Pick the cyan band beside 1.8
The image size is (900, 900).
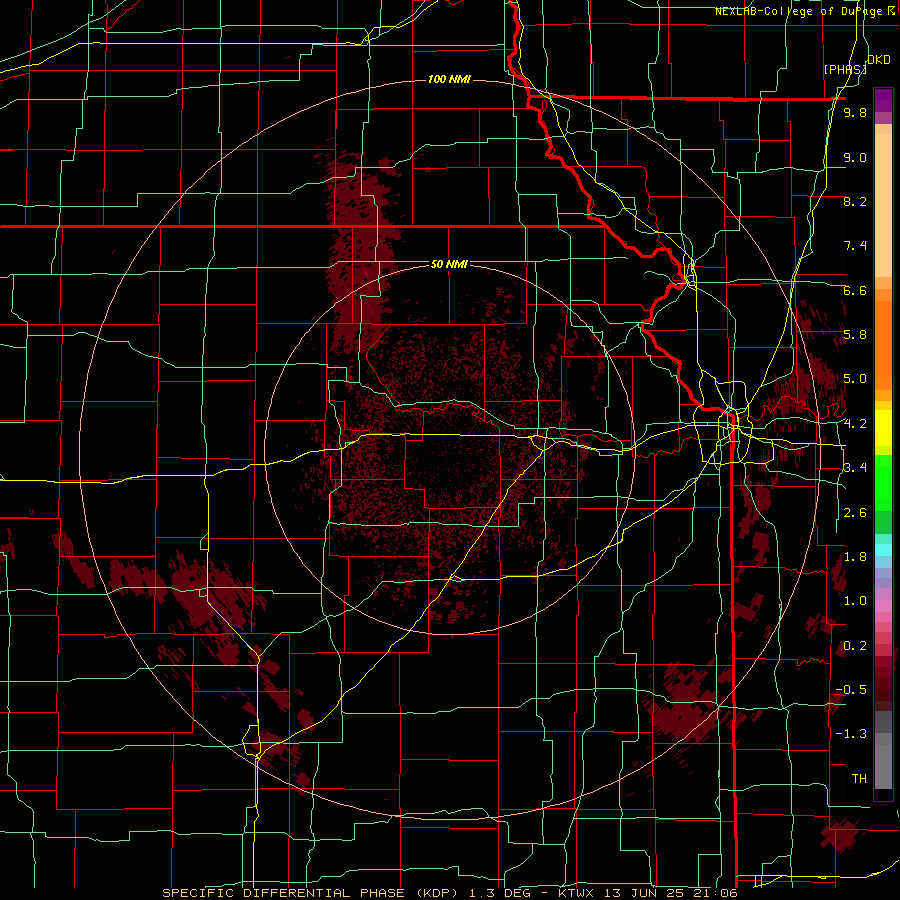(x=883, y=550)
